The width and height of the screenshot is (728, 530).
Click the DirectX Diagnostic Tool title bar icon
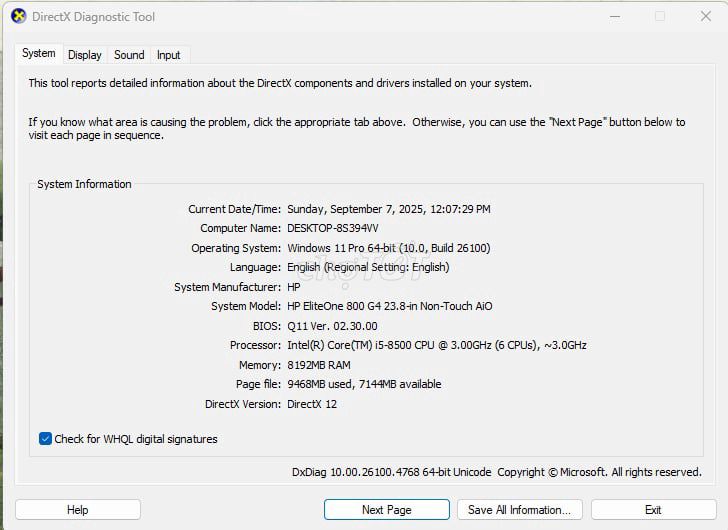pyautogui.click(x=18, y=16)
